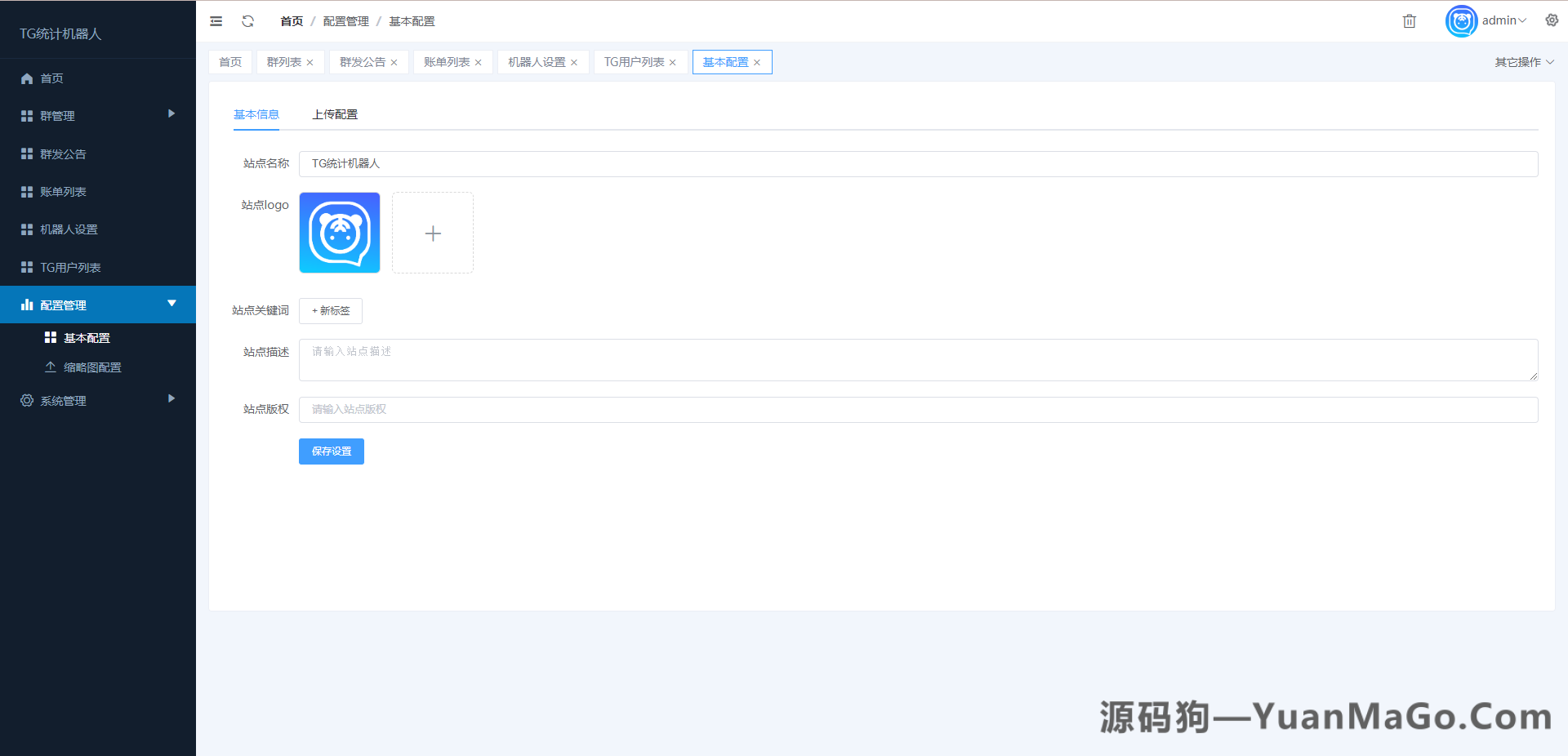Click the 保存设置 save button
The image size is (1568, 756).
click(331, 451)
